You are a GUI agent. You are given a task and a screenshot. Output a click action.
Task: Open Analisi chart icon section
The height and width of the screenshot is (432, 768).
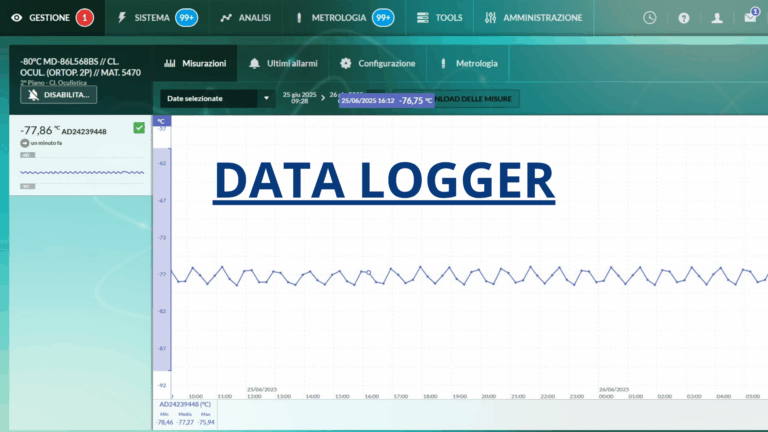point(226,17)
